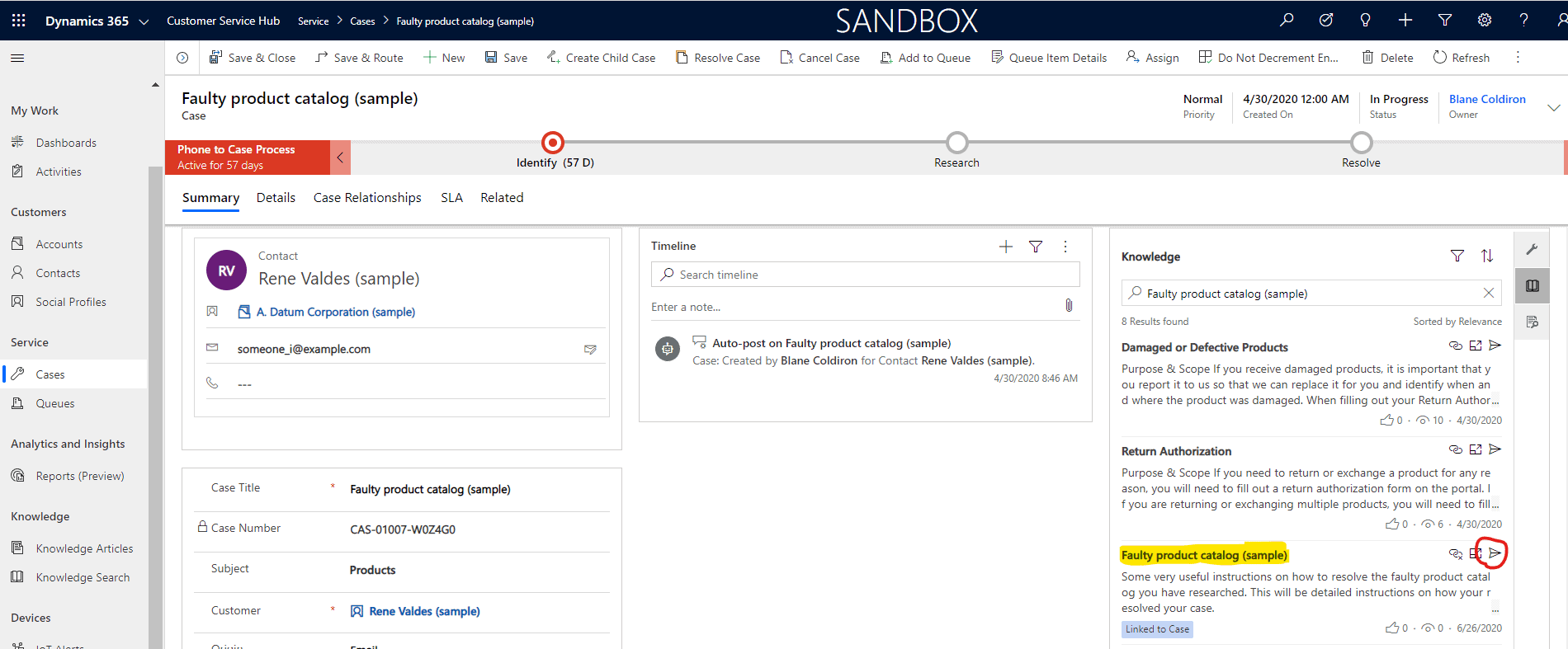Click the Search timeline field
This screenshot has height=649, width=1568.
click(x=866, y=275)
